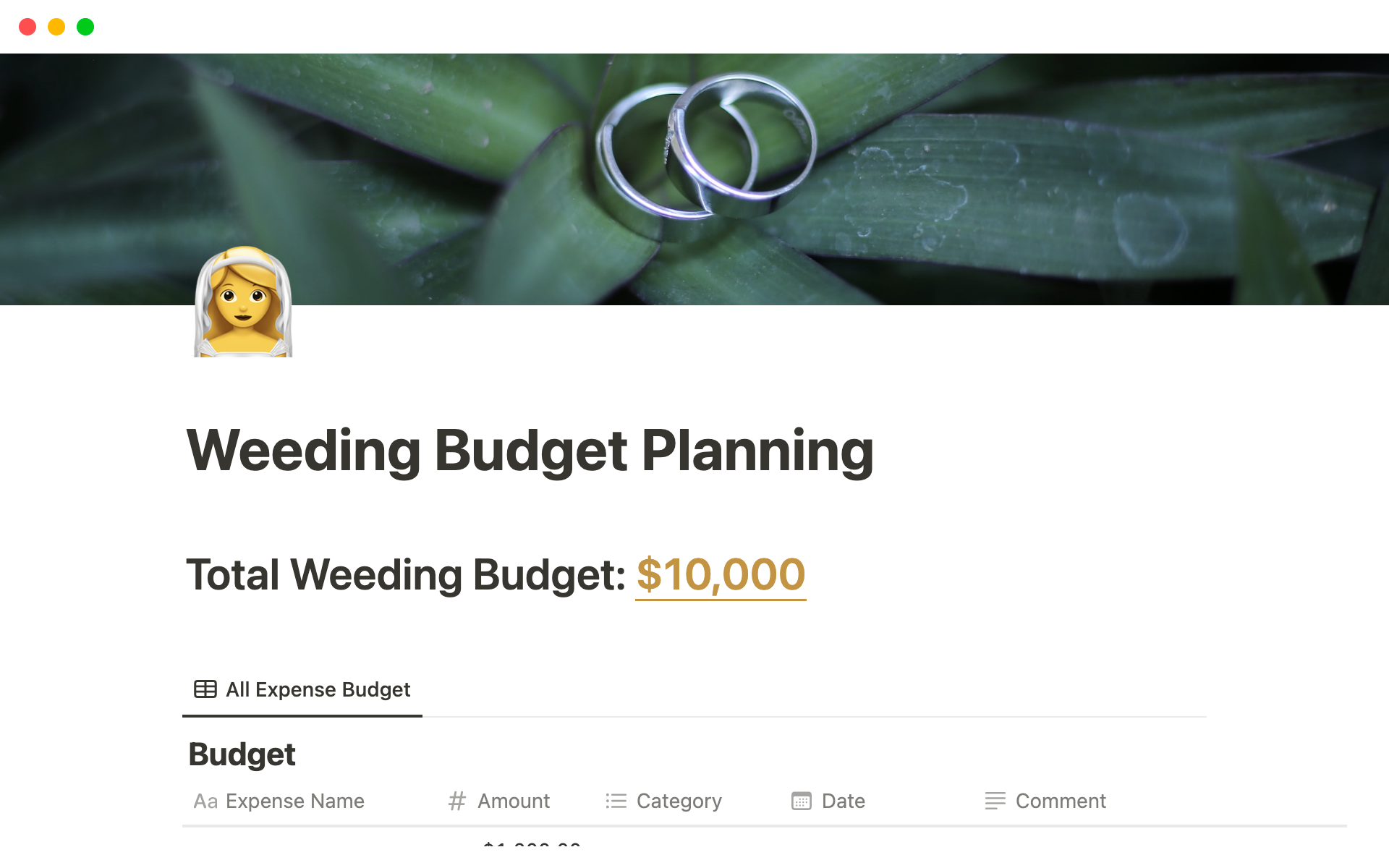Screen dimensions: 1389x868
Task: Click the table icon beside All Expense Budget
Action: pos(205,689)
